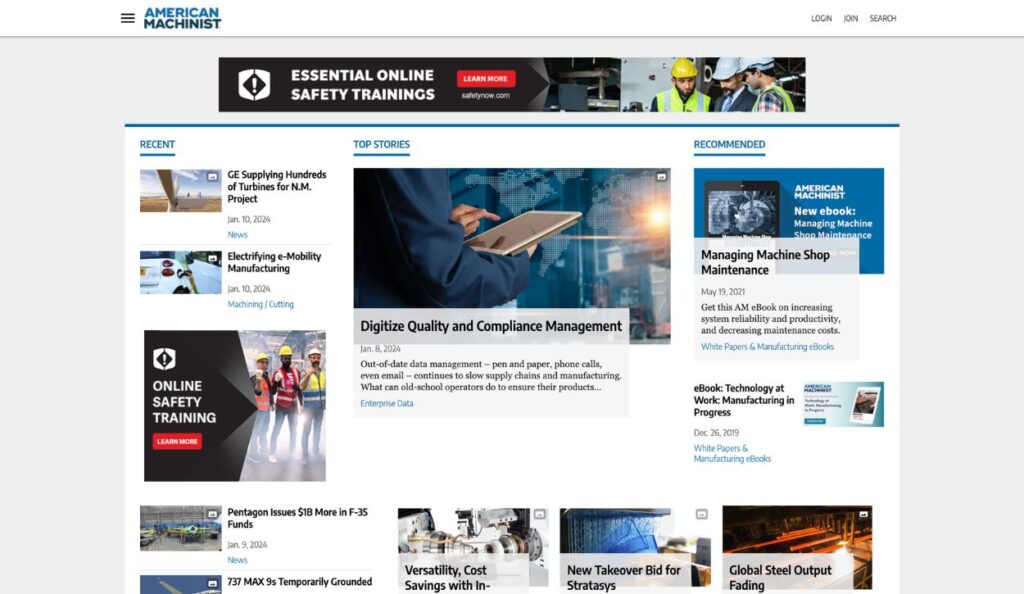
Task: Switch to the TOP STORIES section header
Action: point(381,144)
